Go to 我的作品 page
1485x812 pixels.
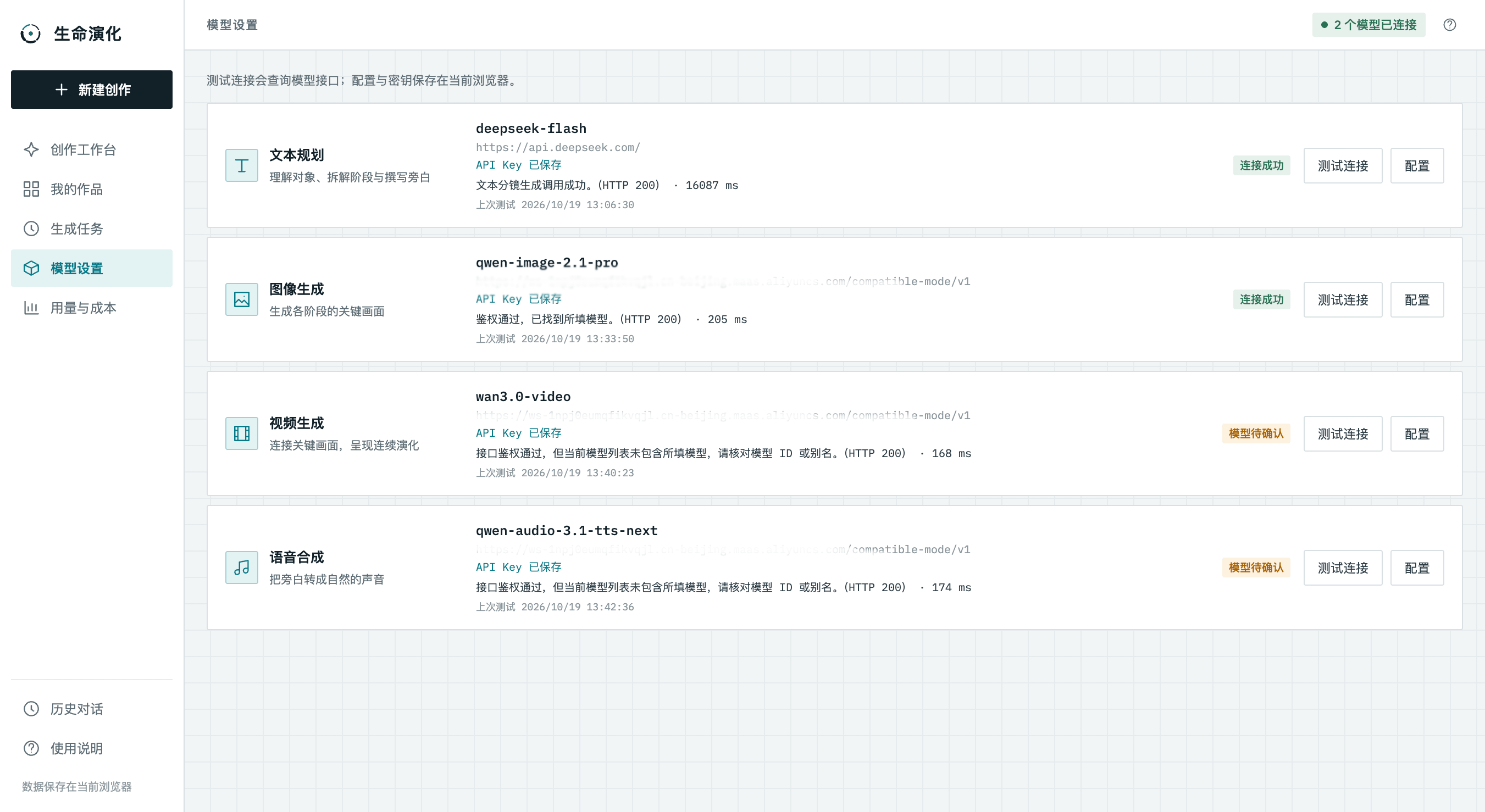(x=92, y=189)
